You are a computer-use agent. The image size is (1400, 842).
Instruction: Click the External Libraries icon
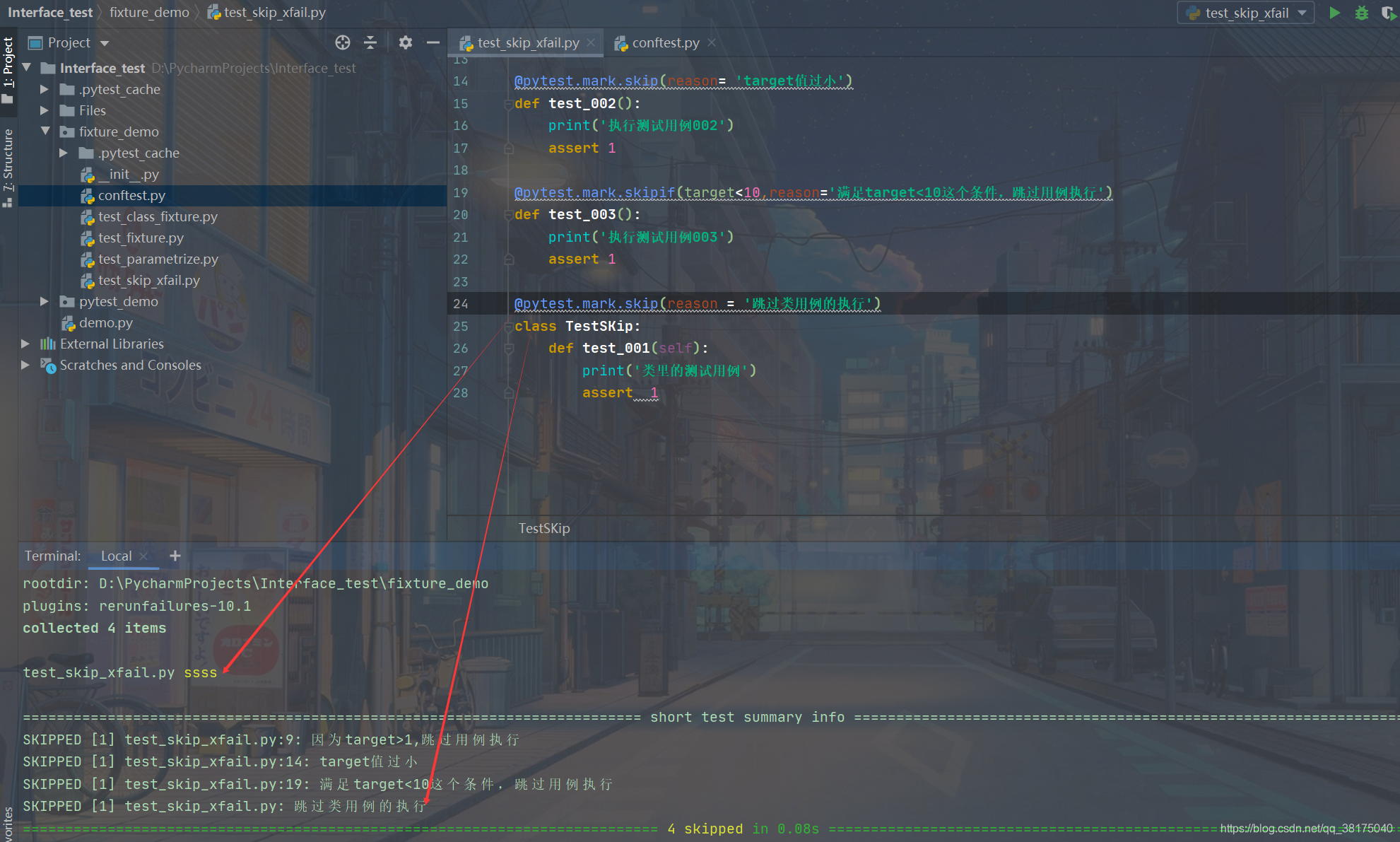(48, 344)
